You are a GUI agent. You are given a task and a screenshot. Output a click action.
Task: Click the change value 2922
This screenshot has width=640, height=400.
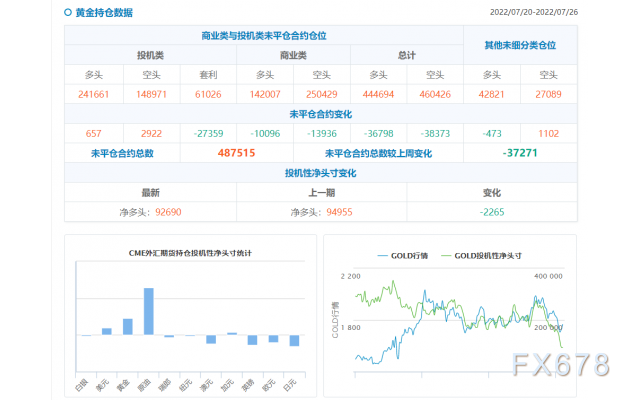coord(151,134)
